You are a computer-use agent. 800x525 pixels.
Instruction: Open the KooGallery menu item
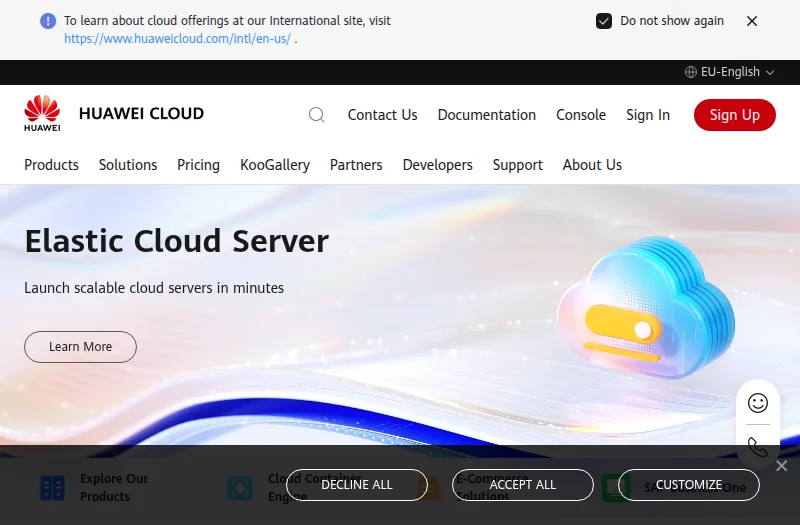(275, 165)
